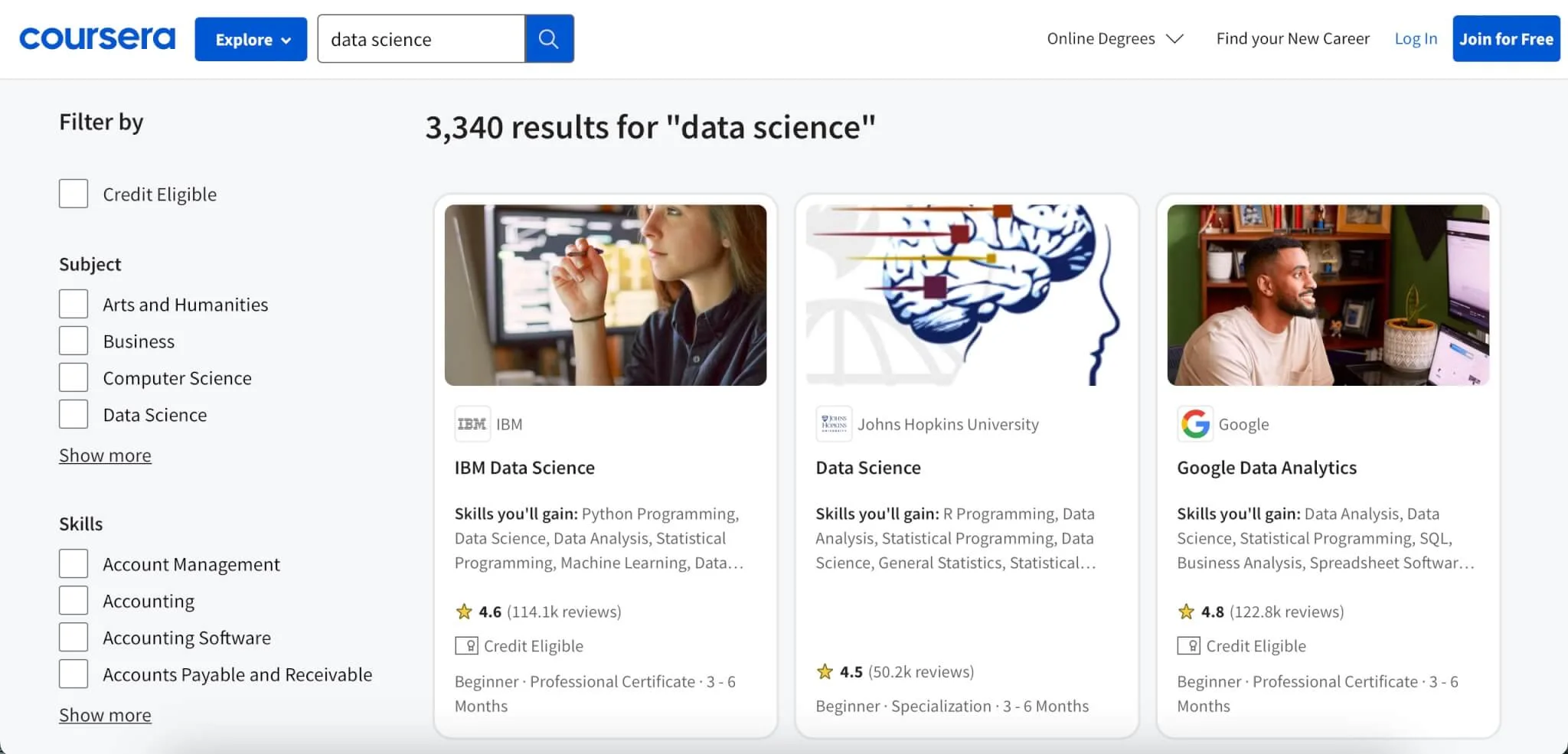The height and width of the screenshot is (754, 1568).
Task: Click the Join for Free button
Action: (x=1504, y=38)
